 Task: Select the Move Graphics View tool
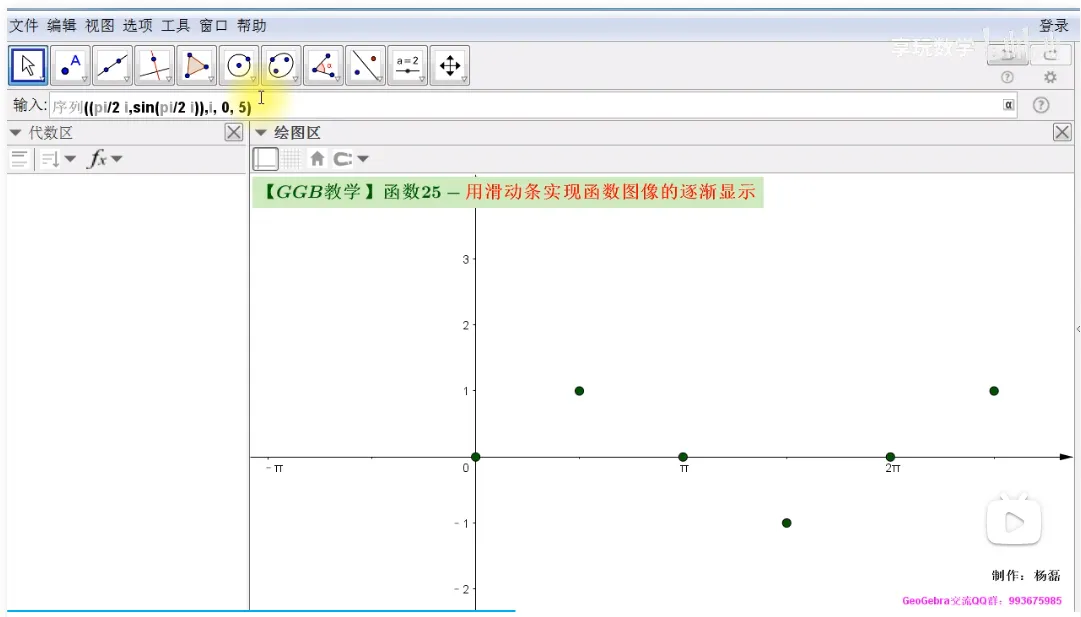pos(449,66)
